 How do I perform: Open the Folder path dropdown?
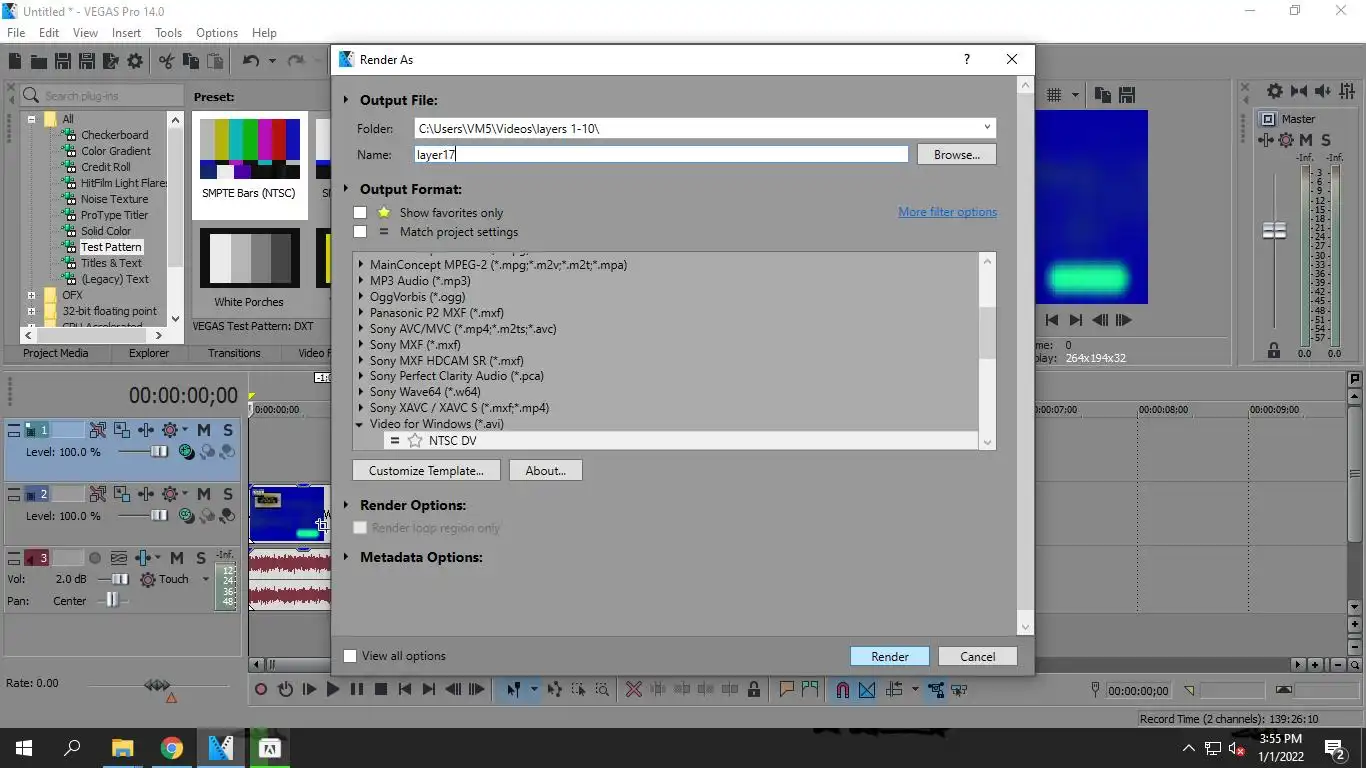(x=986, y=128)
